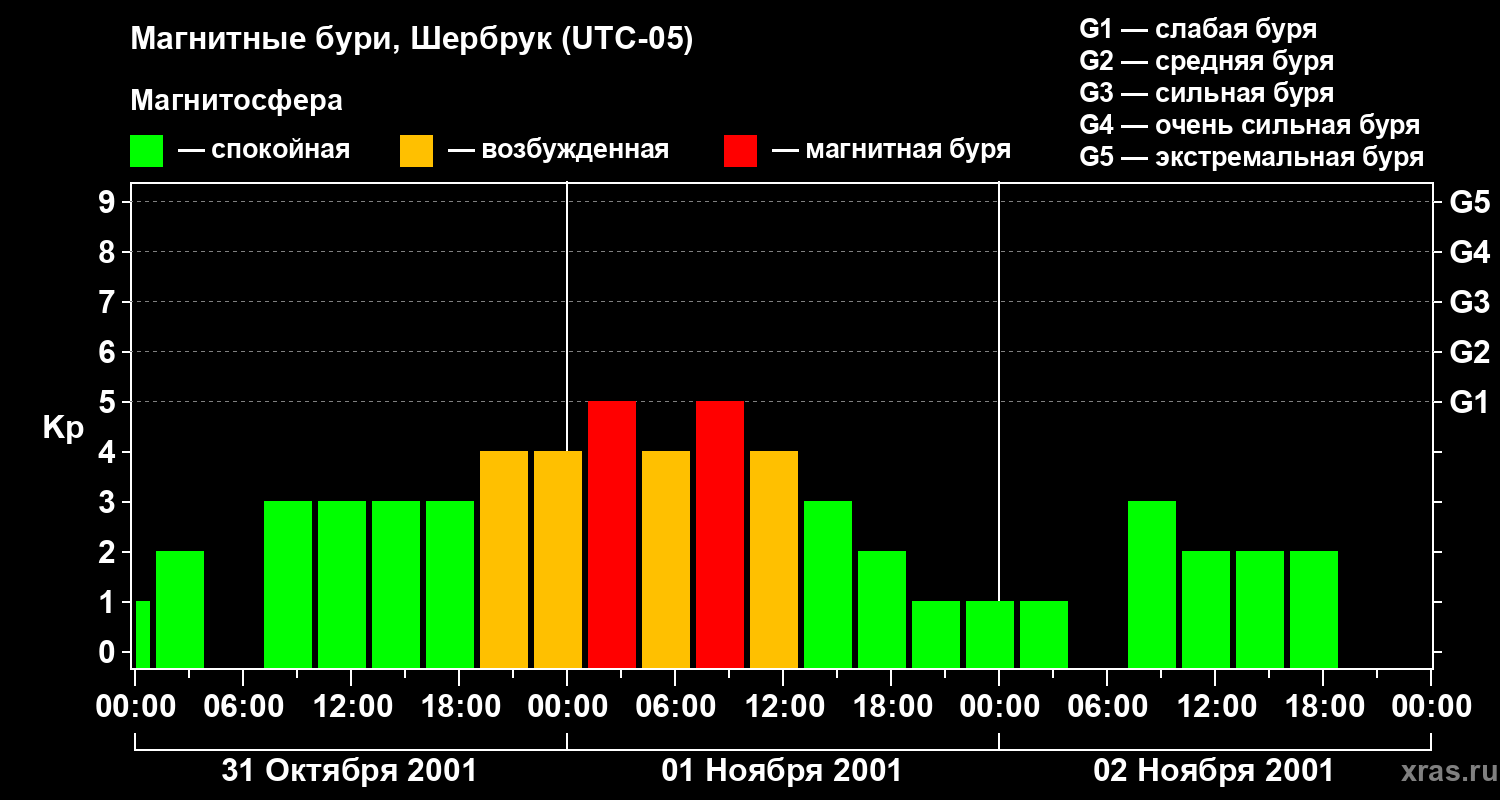Viewport: 1500px width, 800px height.
Task: Click the 18:00 time label under 02 Ноября
Action: point(1323,707)
